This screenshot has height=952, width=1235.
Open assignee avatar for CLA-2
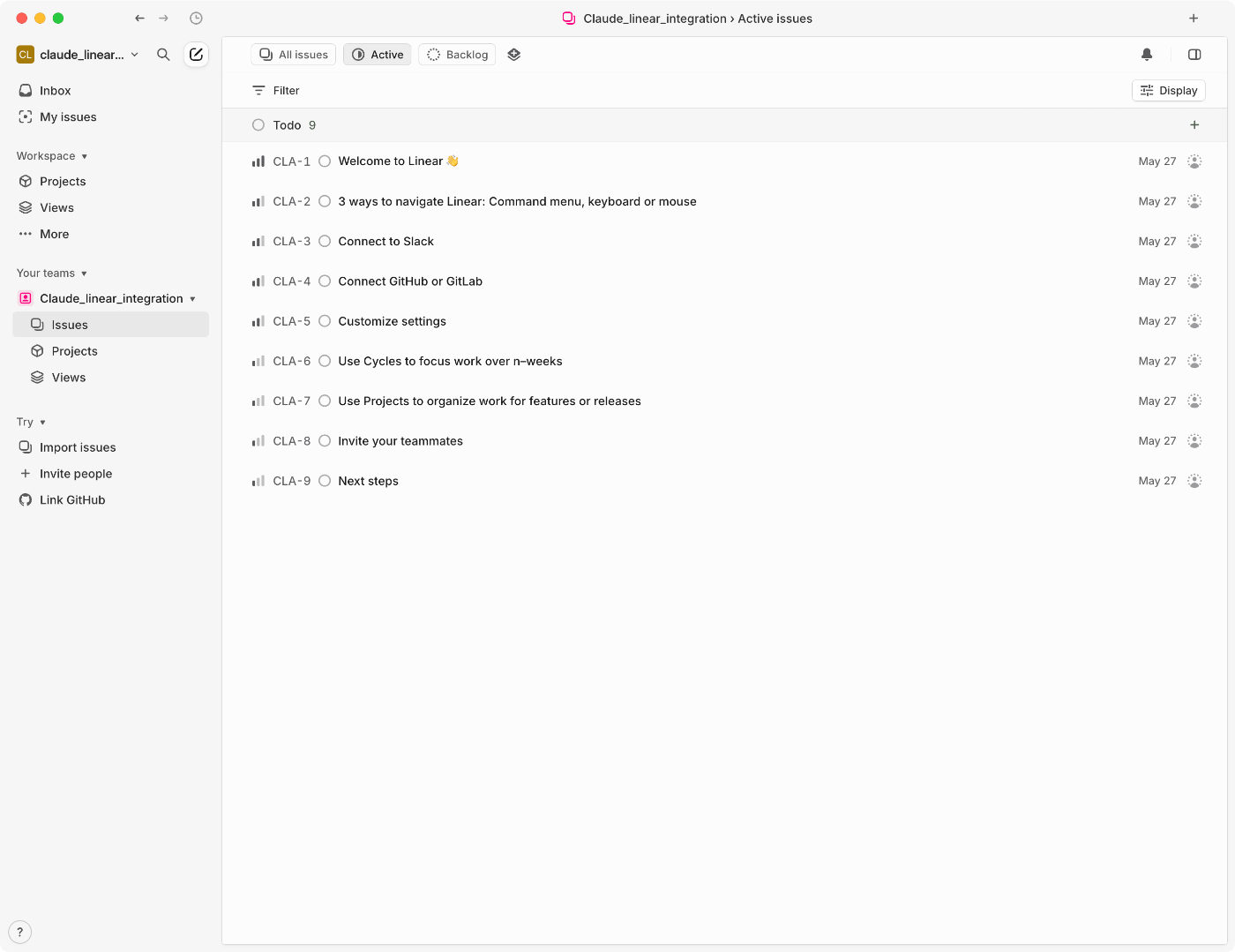pyautogui.click(x=1194, y=201)
